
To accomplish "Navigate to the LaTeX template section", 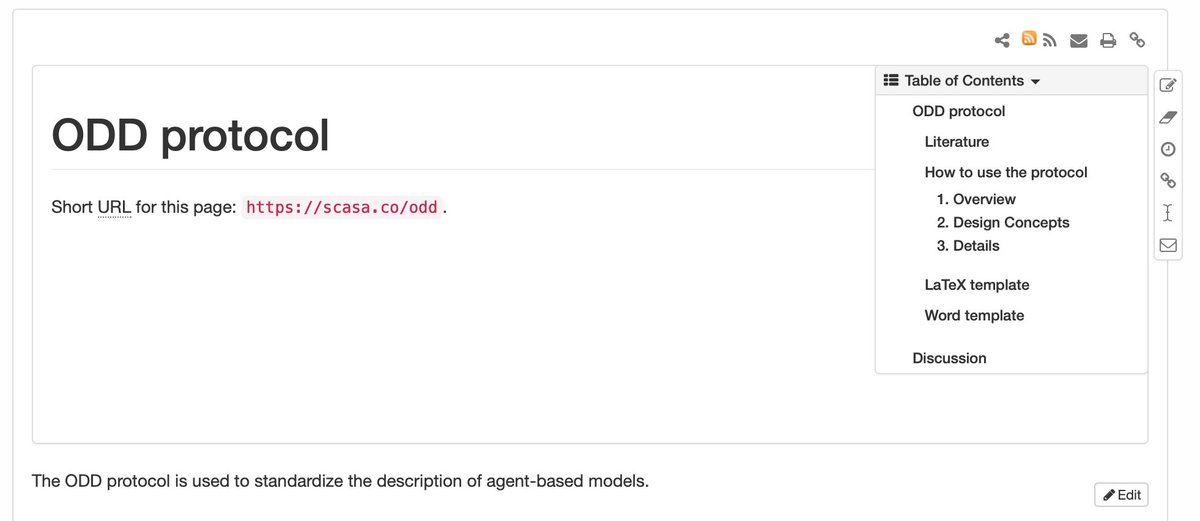I will click(977, 285).
